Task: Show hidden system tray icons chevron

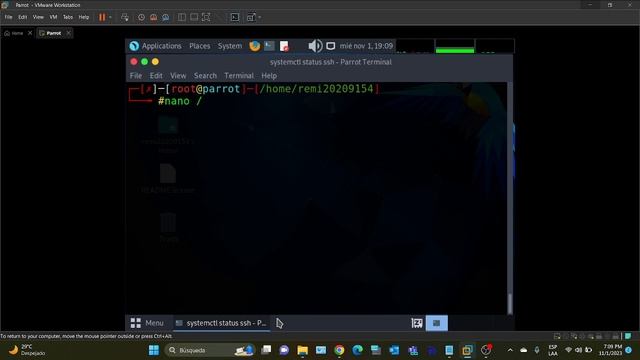Action: point(510,350)
